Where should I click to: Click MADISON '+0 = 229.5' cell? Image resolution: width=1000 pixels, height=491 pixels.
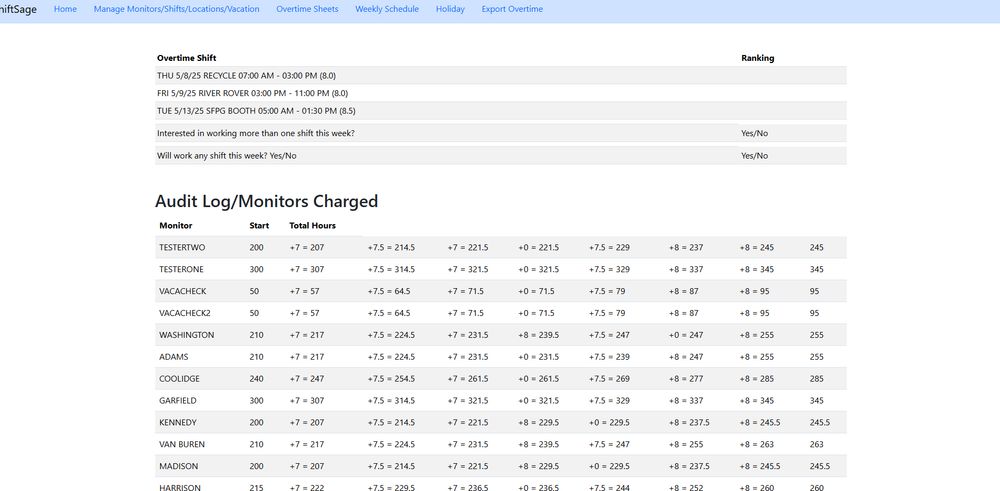click(x=609, y=466)
